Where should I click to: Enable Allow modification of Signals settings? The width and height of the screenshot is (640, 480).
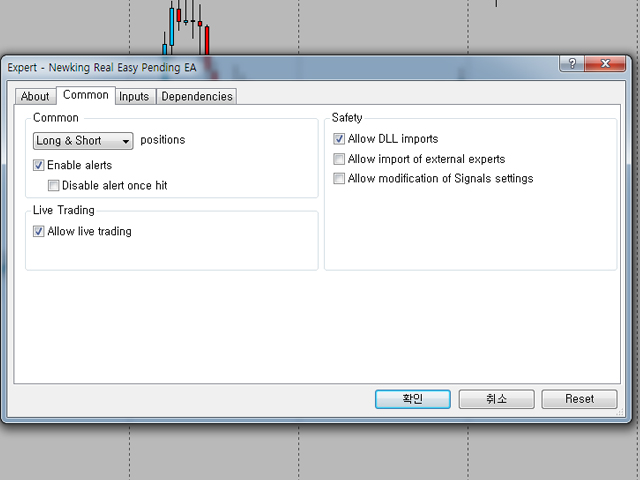coord(339,178)
